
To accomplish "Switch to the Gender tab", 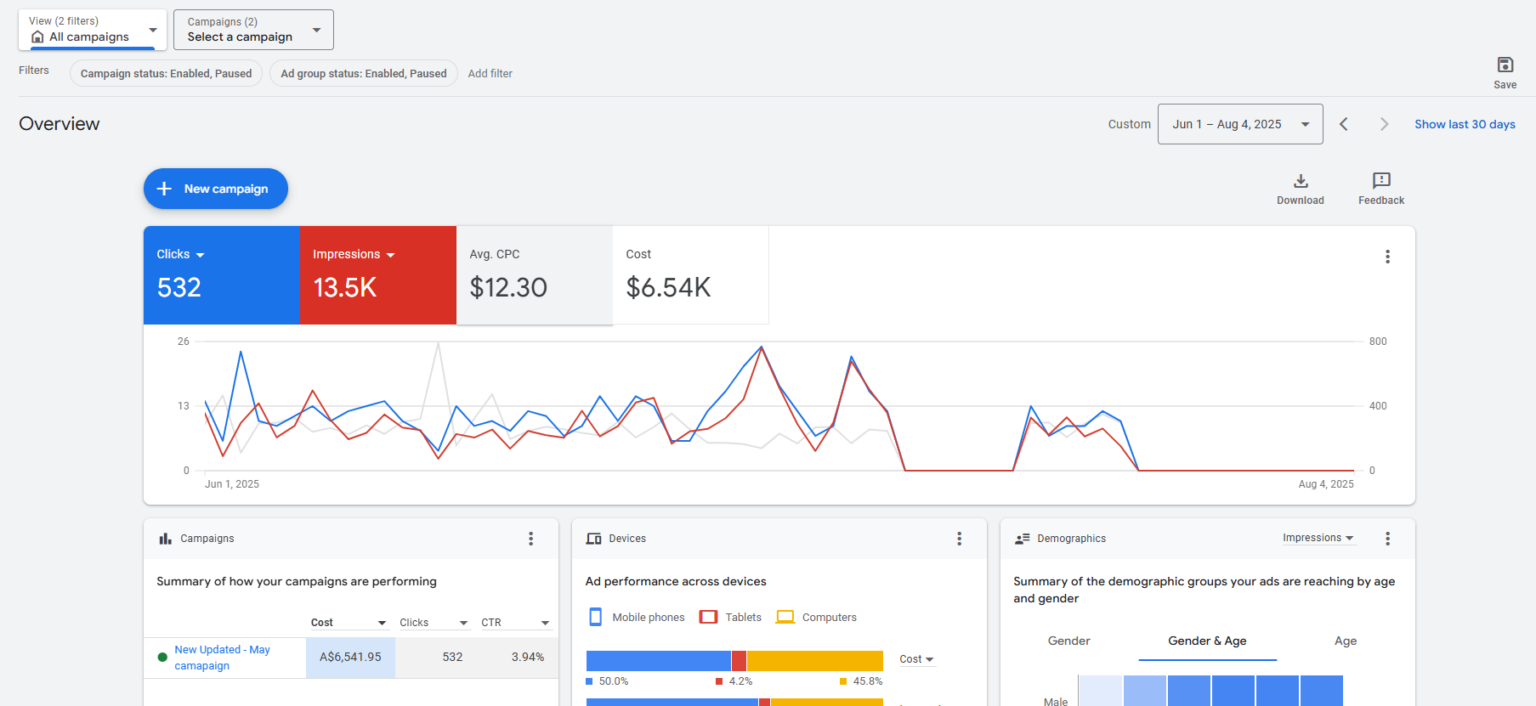I will tap(1069, 641).
